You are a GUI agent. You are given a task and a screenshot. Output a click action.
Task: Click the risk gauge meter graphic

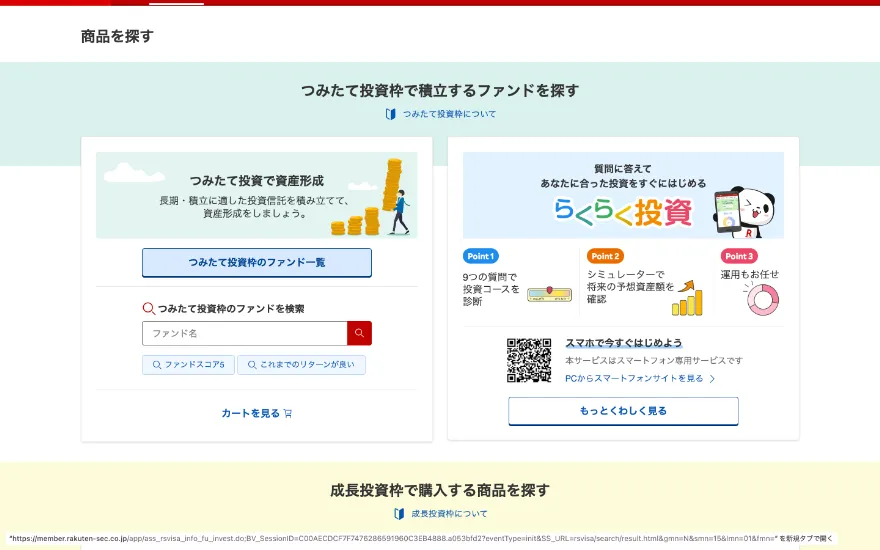coord(549,294)
